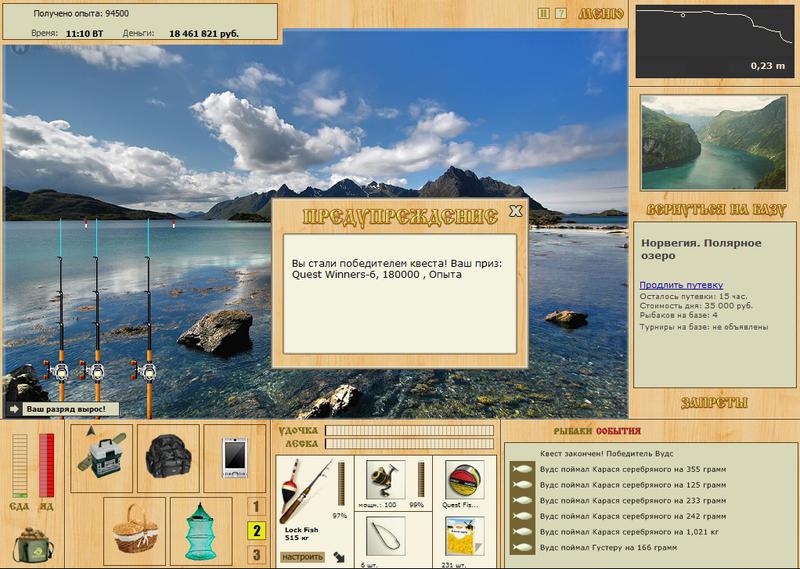800x569 pixels.
Task: Click fish icon for the 125 грамм catch
Action: pyautogui.click(x=522, y=485)
